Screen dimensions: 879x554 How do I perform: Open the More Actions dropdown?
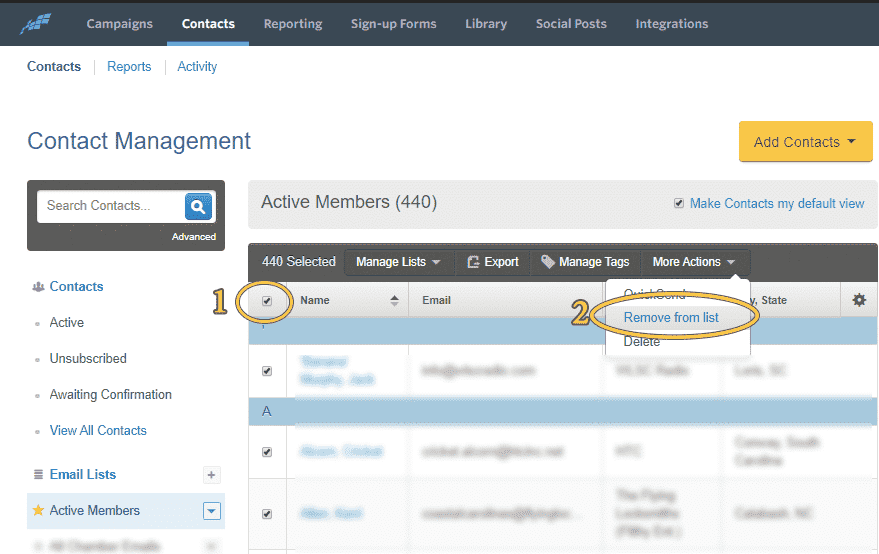[x=693, y=262]
